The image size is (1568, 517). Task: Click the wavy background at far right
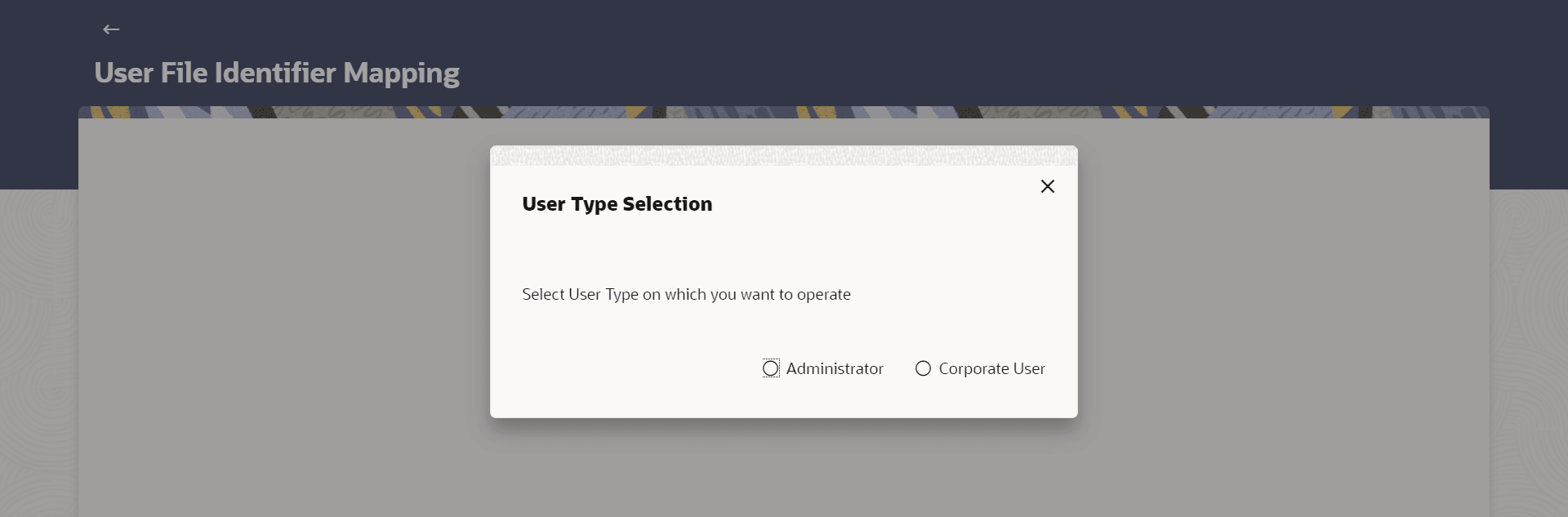pyautogui.click(x=1529, y=353)
